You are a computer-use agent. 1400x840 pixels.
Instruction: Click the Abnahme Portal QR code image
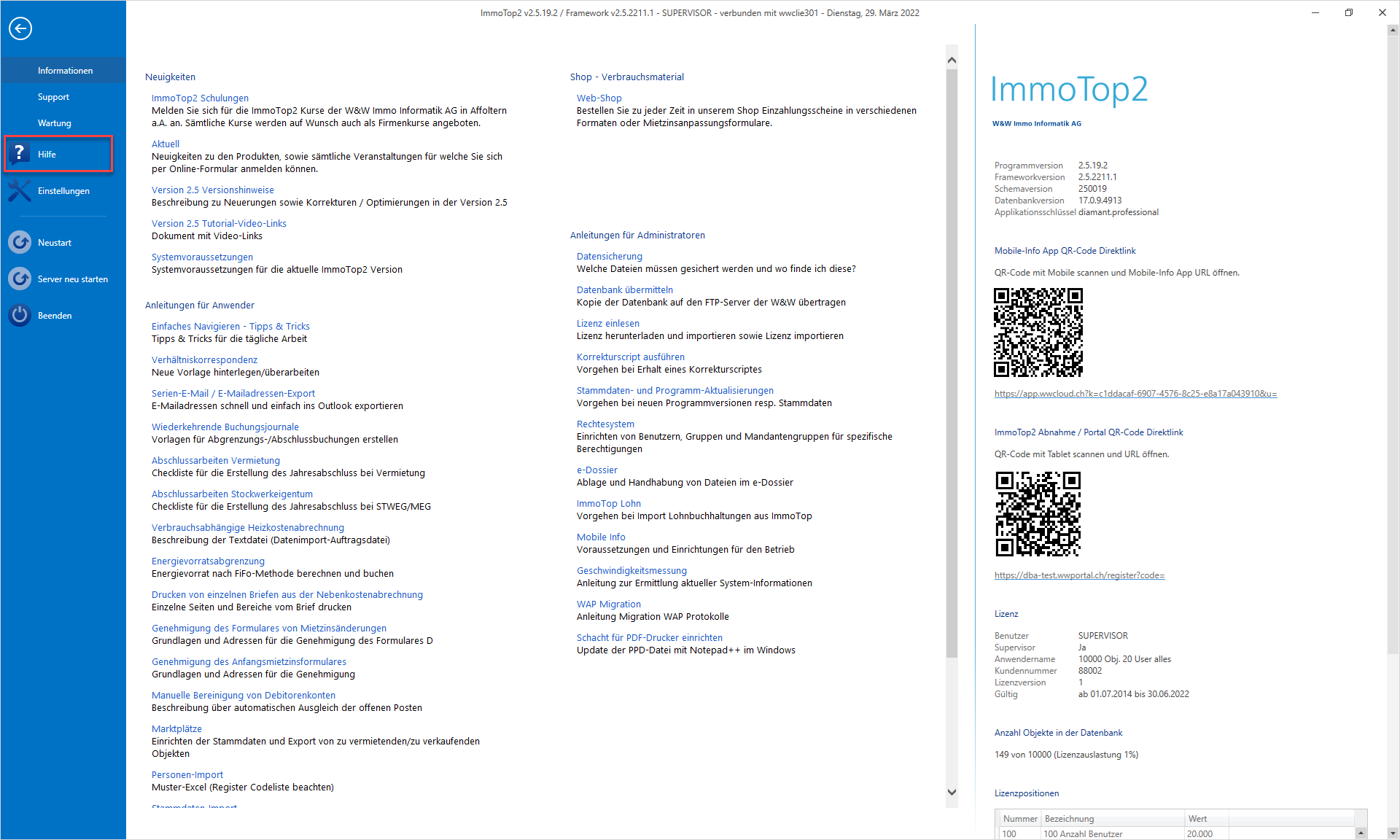(x=1038, y=513)
